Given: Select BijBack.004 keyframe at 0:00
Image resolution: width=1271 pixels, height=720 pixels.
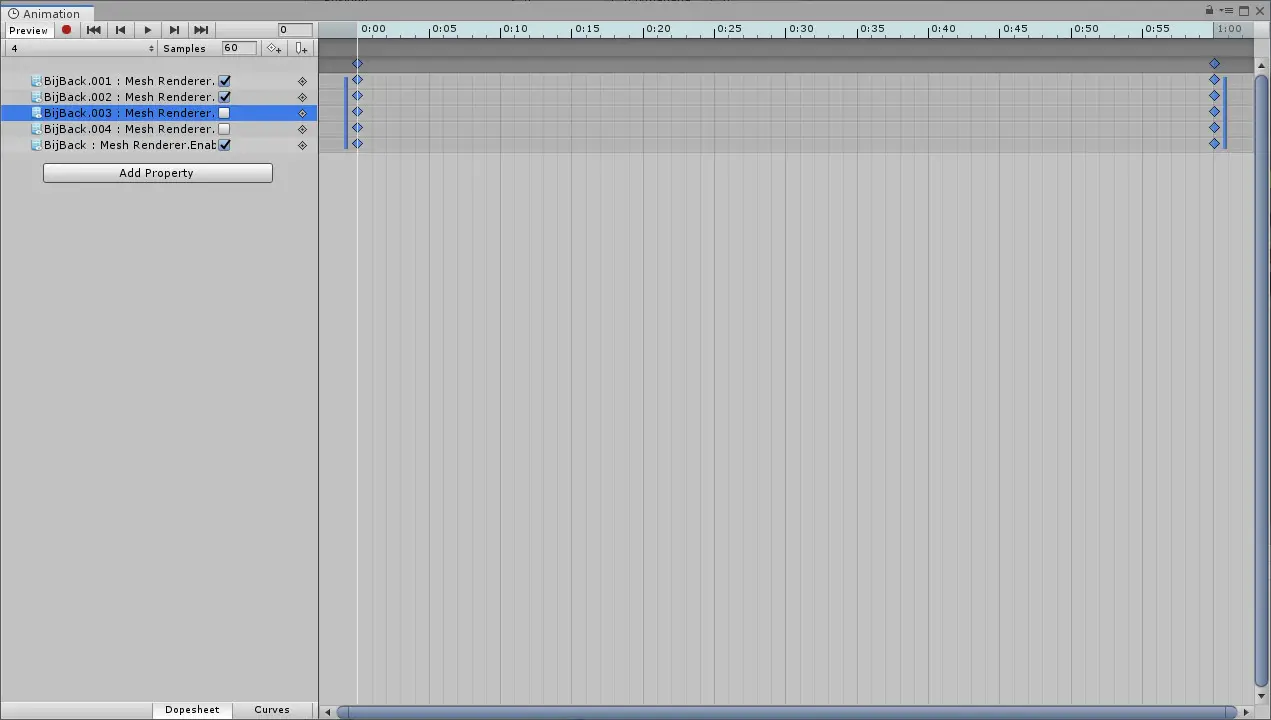Looking at the screenshot, I should coord(358,128).
